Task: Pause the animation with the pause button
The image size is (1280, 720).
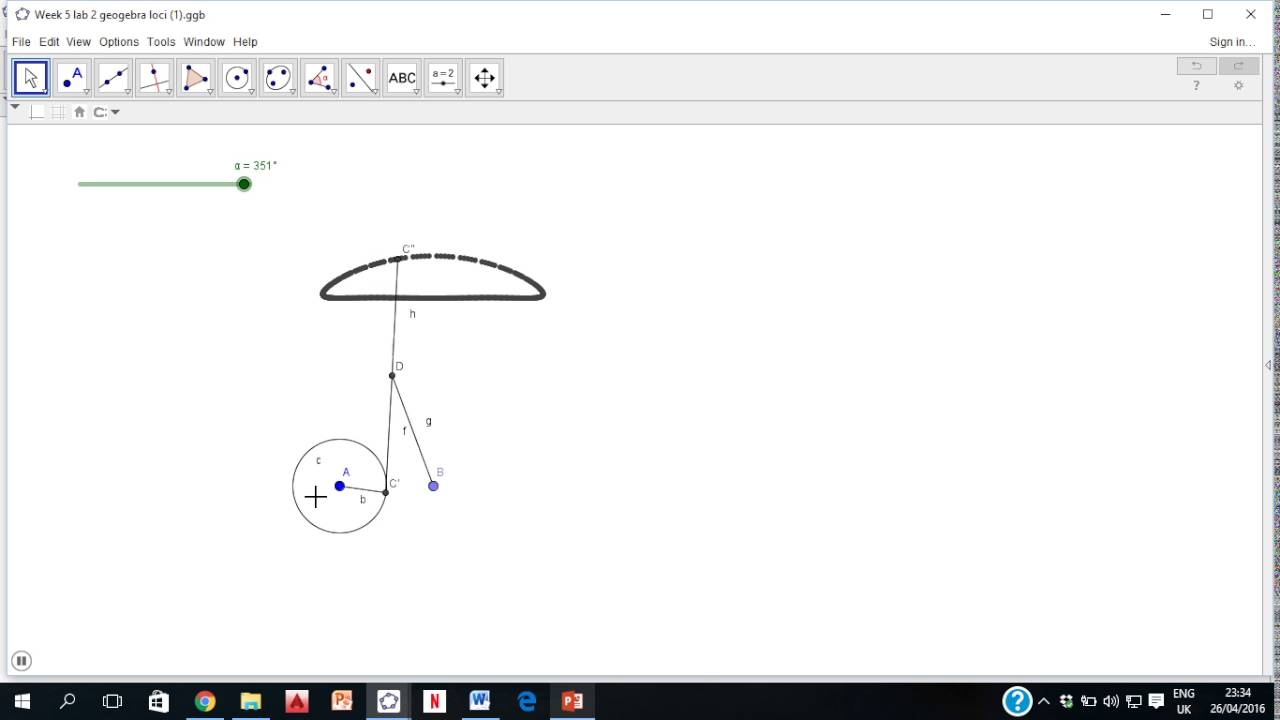Action: (x=21, y=661)
